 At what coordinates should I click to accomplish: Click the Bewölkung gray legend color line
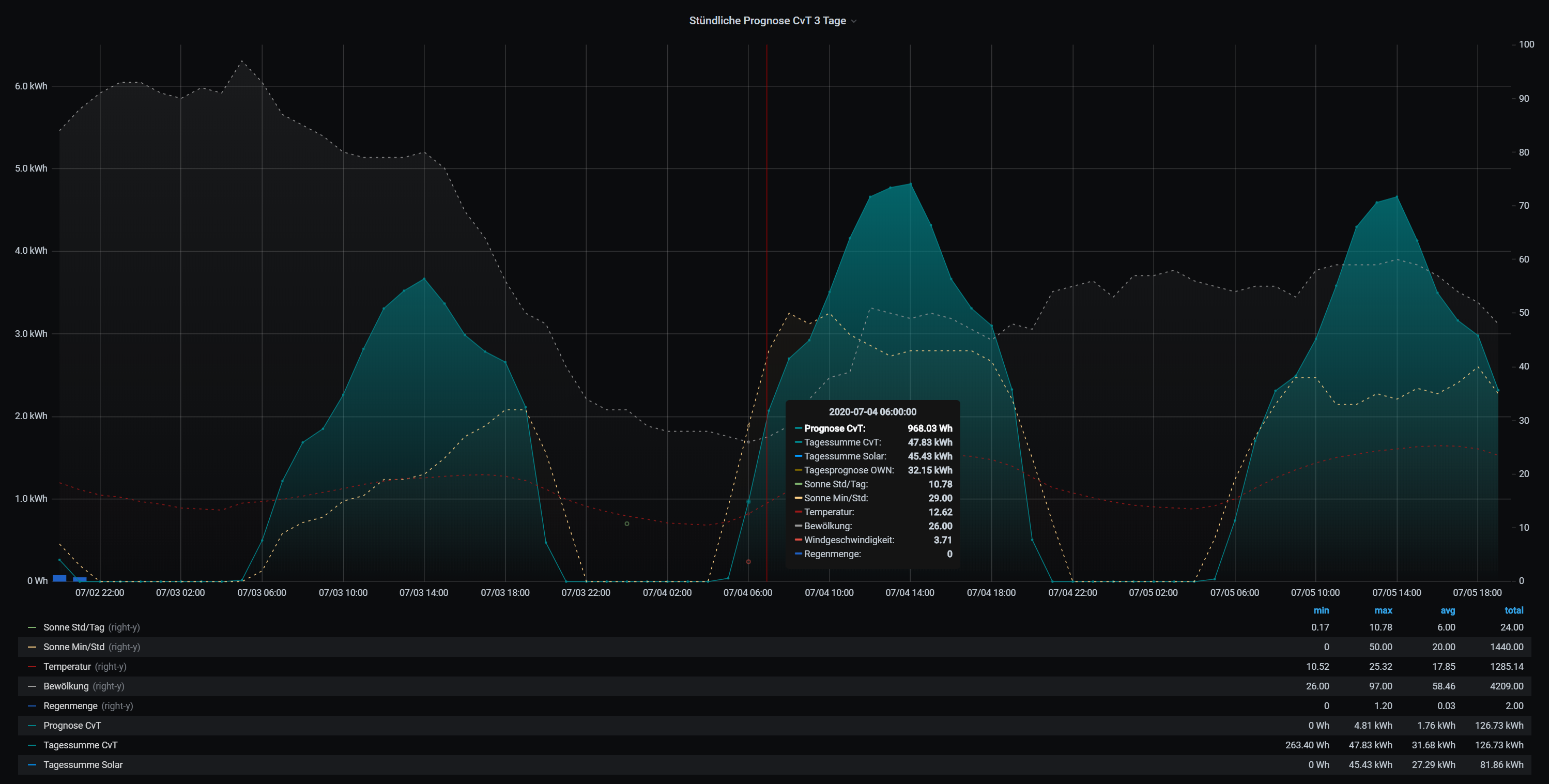pyautogui.click(x=32, y=686)
